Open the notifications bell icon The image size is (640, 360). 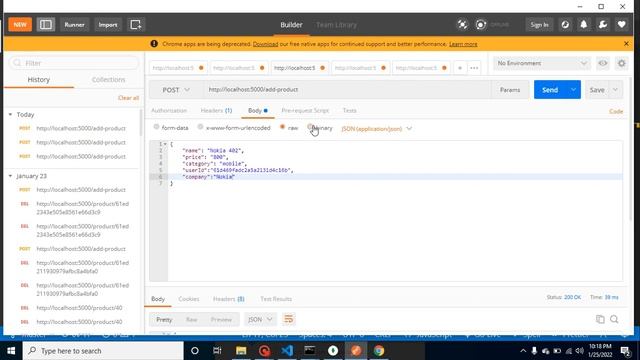(584, 24)
